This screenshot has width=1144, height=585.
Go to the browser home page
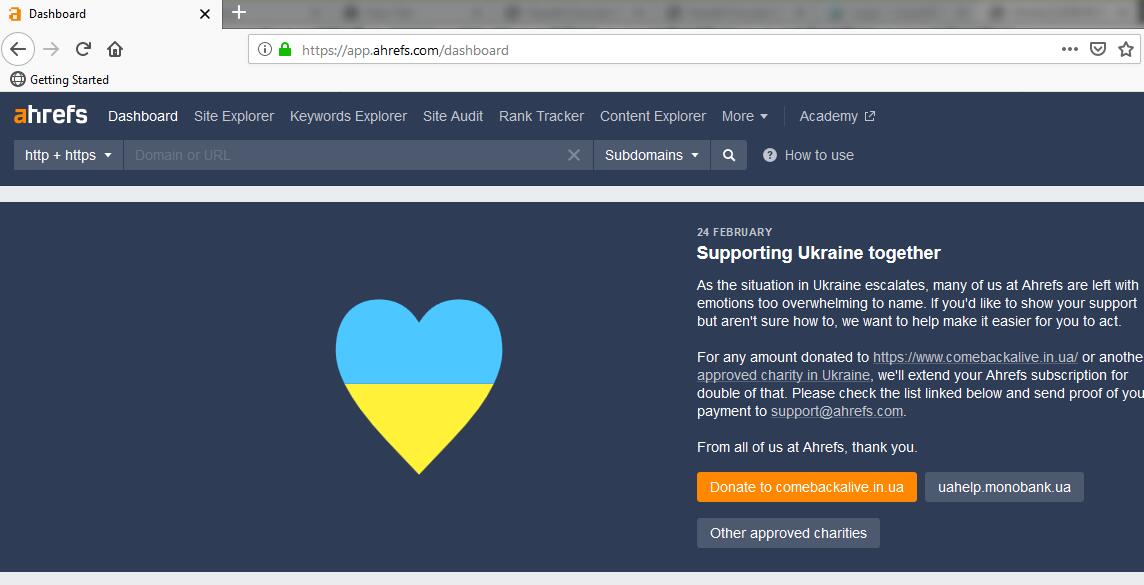click(x=115, y=48)
